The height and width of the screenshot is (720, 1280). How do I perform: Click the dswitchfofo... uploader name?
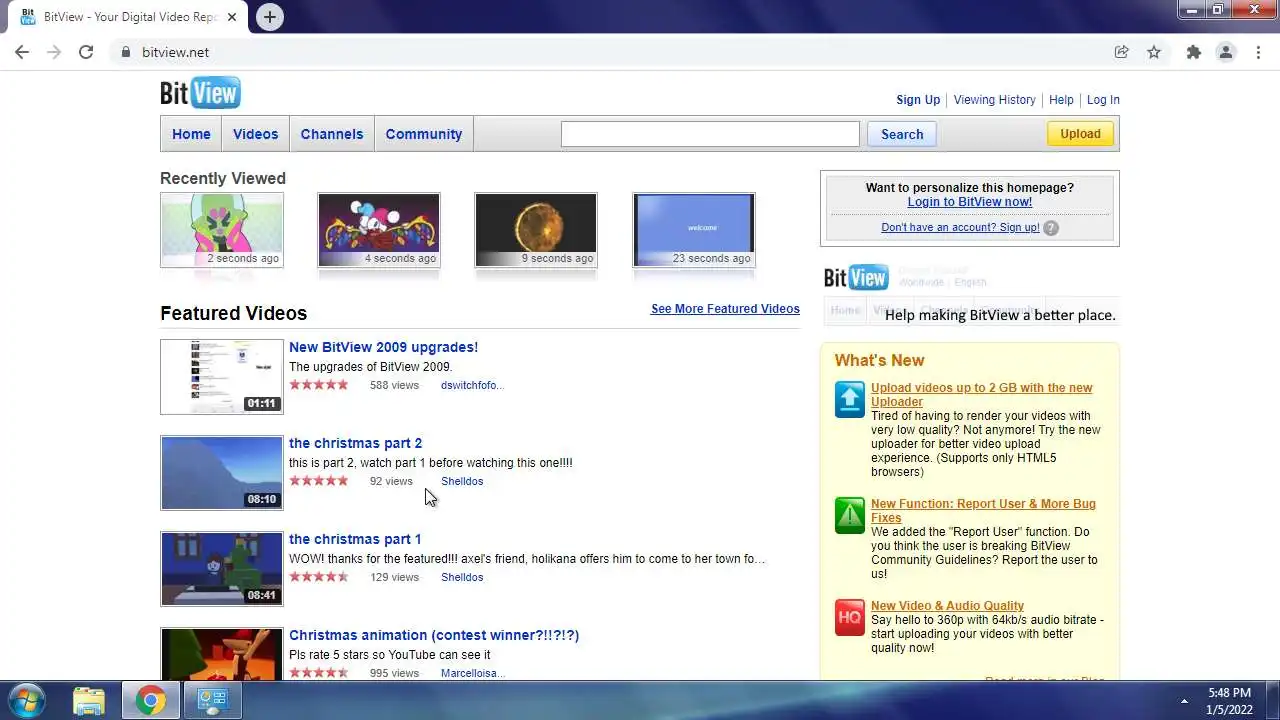point(472,385)
